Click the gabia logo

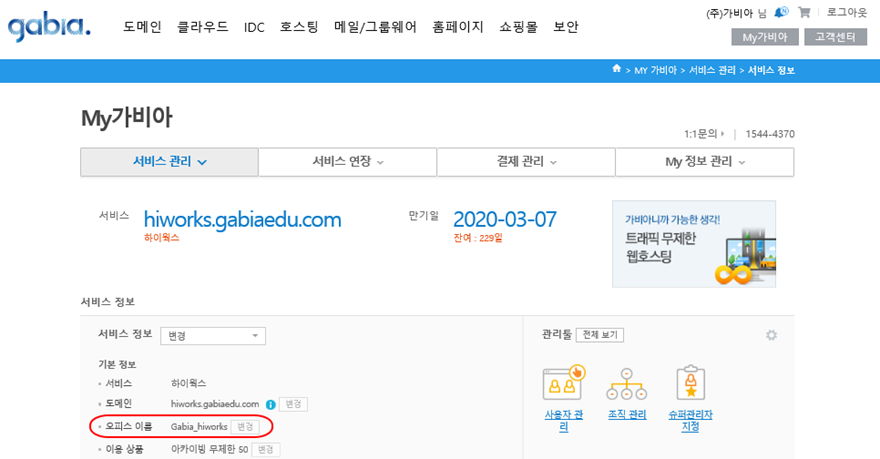point(49,27)
